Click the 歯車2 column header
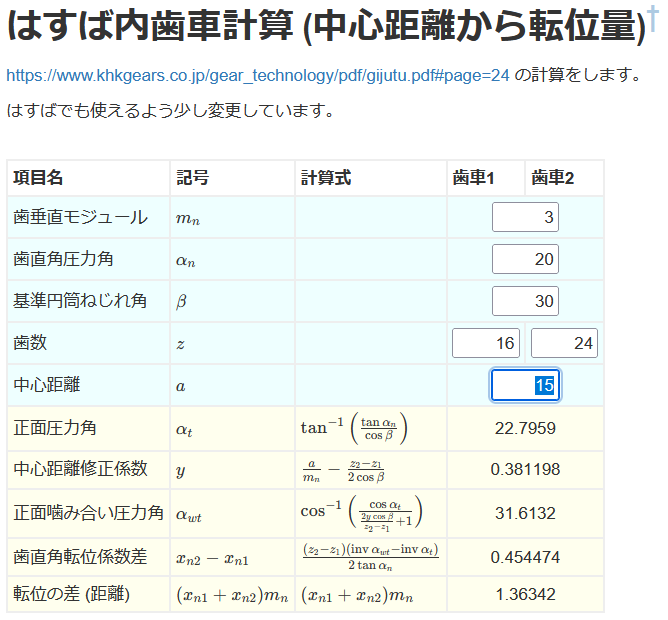 553,178
